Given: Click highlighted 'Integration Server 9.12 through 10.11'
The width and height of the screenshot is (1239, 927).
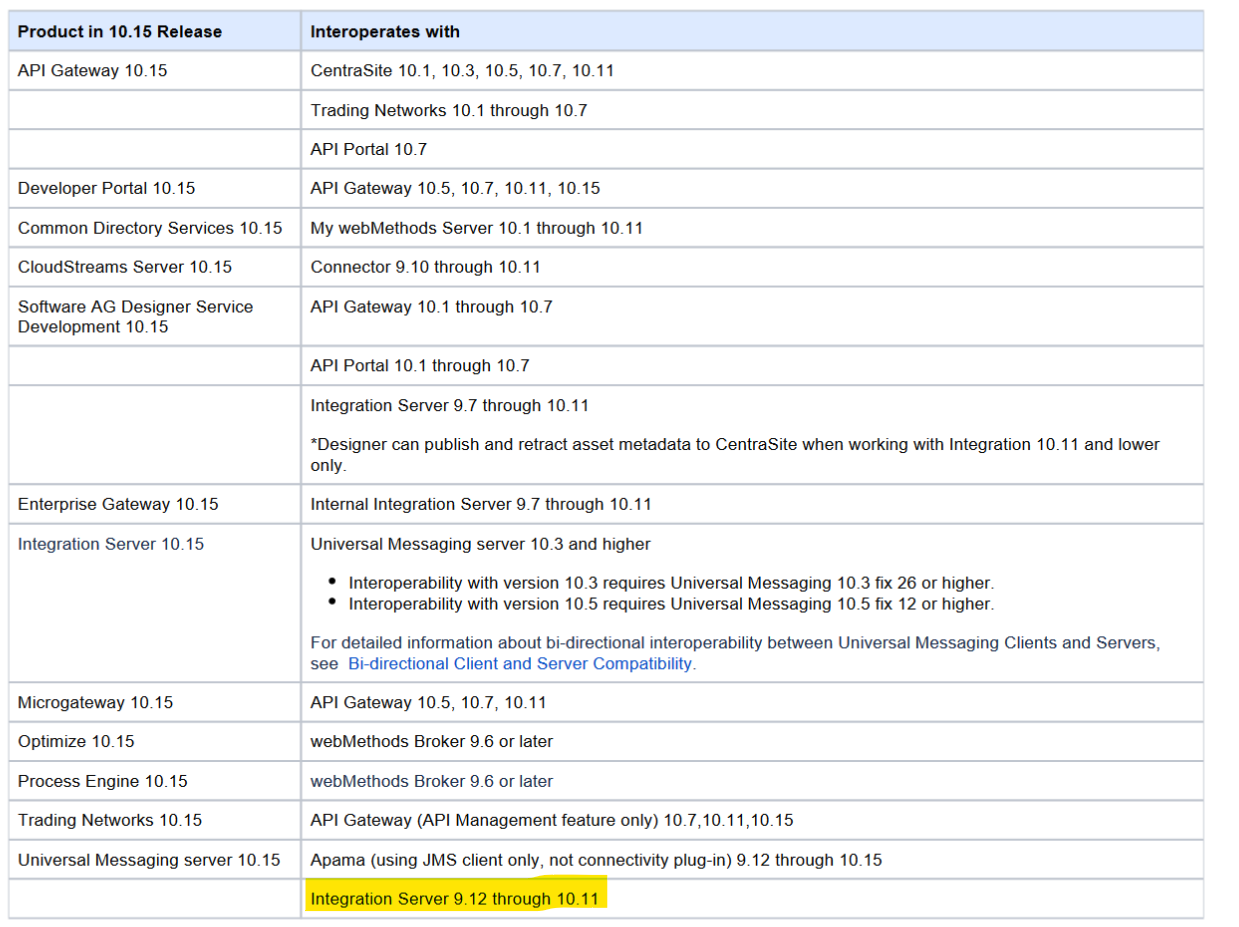Looking at the screenshot, I should 455,898.
